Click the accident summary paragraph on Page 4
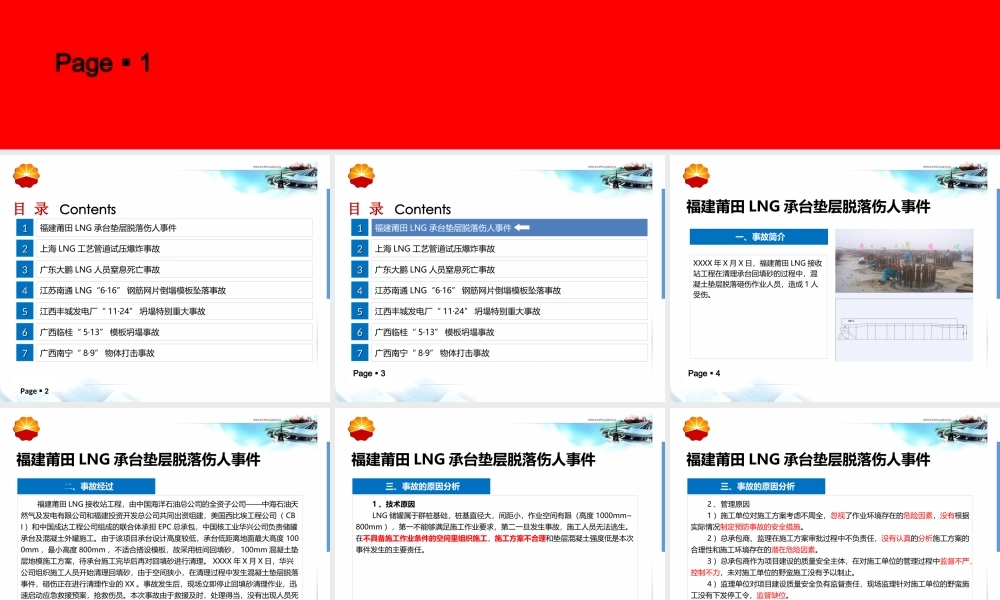This screenshot has height=600, width=1000. [x=758, y=279]
